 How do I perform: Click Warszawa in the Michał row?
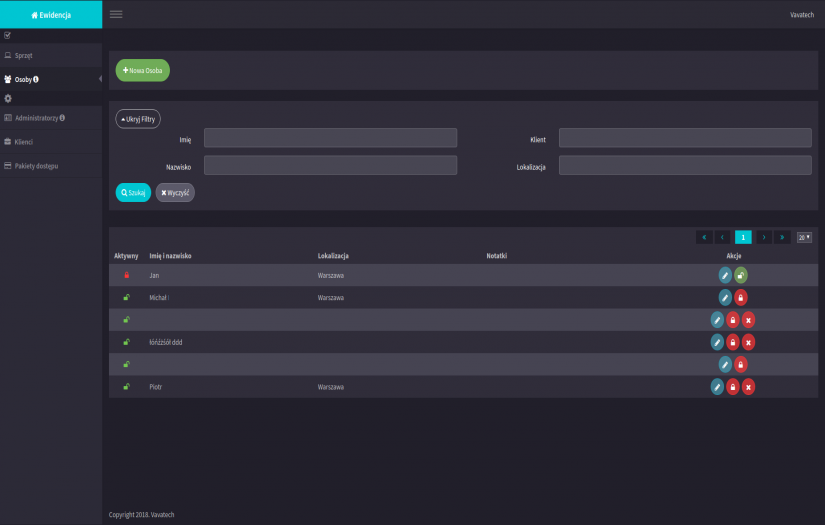(331, 298)
